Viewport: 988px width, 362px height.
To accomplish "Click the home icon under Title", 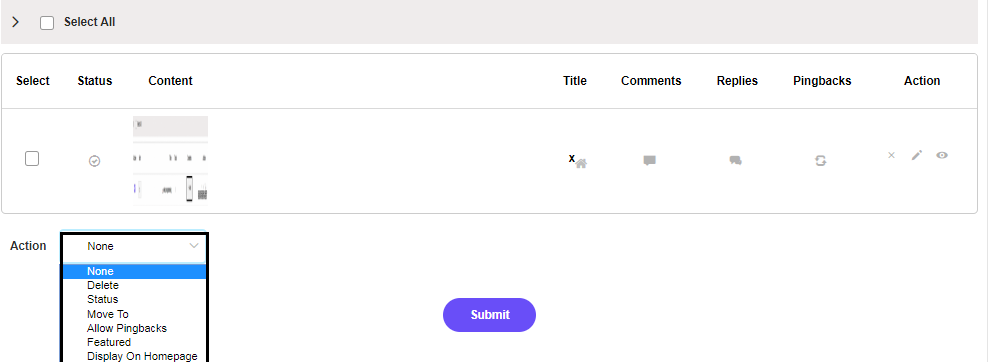I will click(581, 163).
